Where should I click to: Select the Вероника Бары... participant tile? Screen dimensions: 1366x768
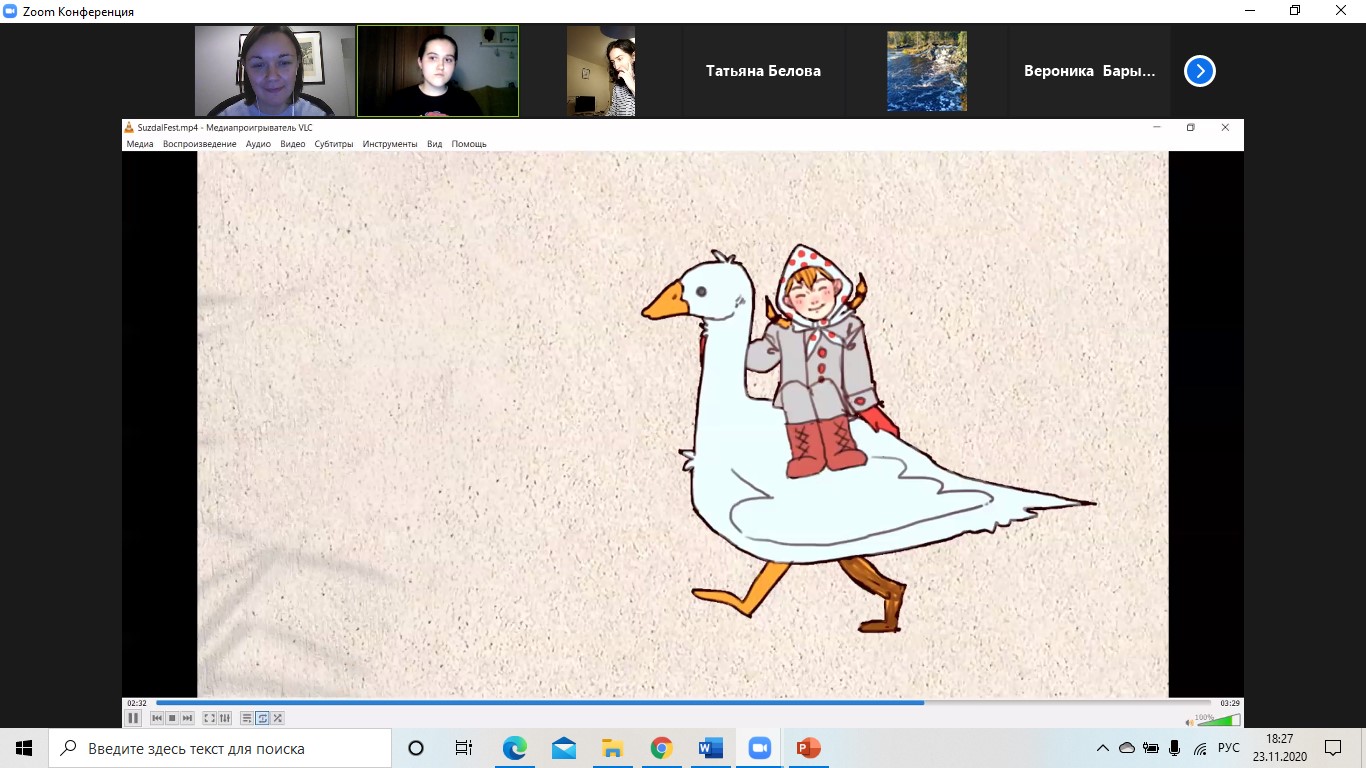[1089, 71]
